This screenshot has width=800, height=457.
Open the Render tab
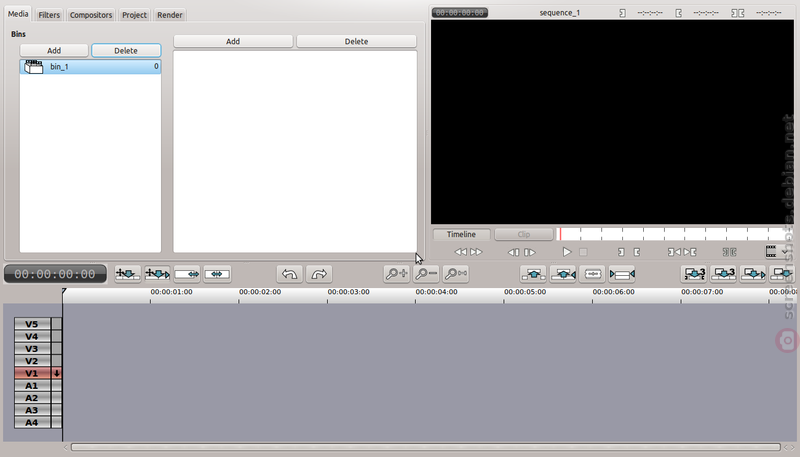pyautogui.click(x=170, y=15)
